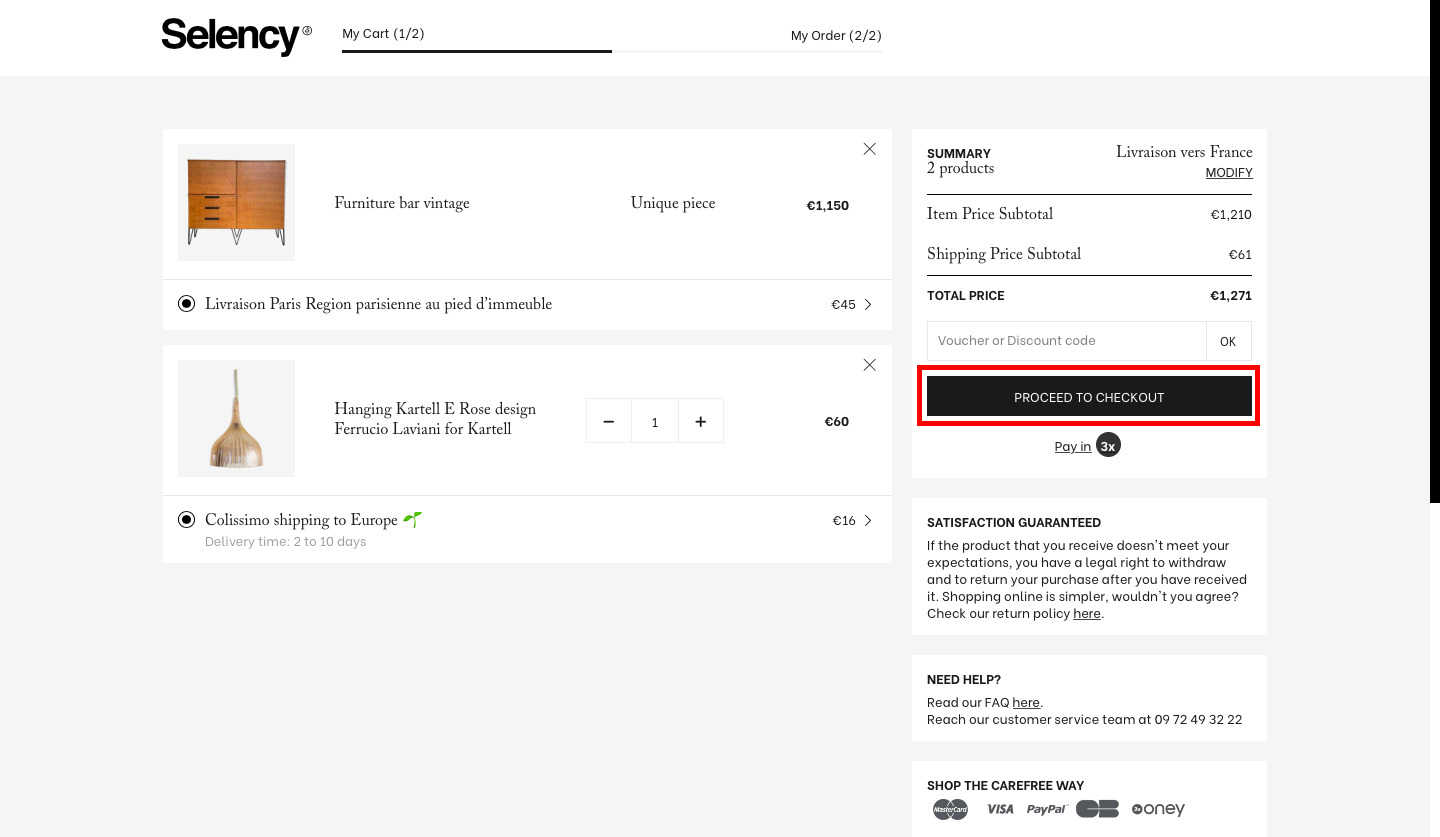This screenshot has width=1440, height=837.
Task: Click the page vertical scrollbar
Action: (x=1435, y=251)
